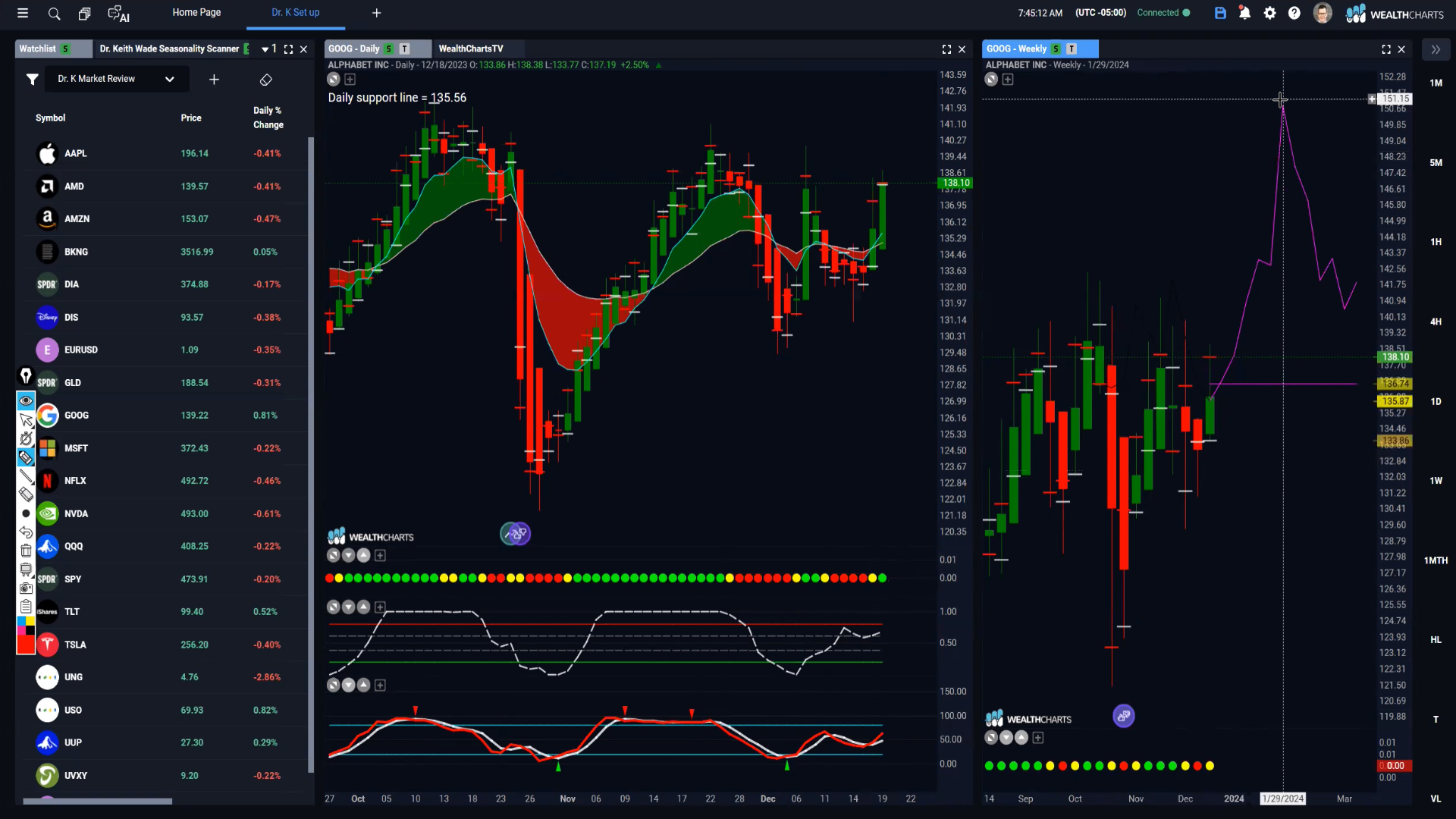Open the Dr. K Market Review watchlist dropdown
This screenshot has width=1456, height=819.
click(x=116, y=79)
